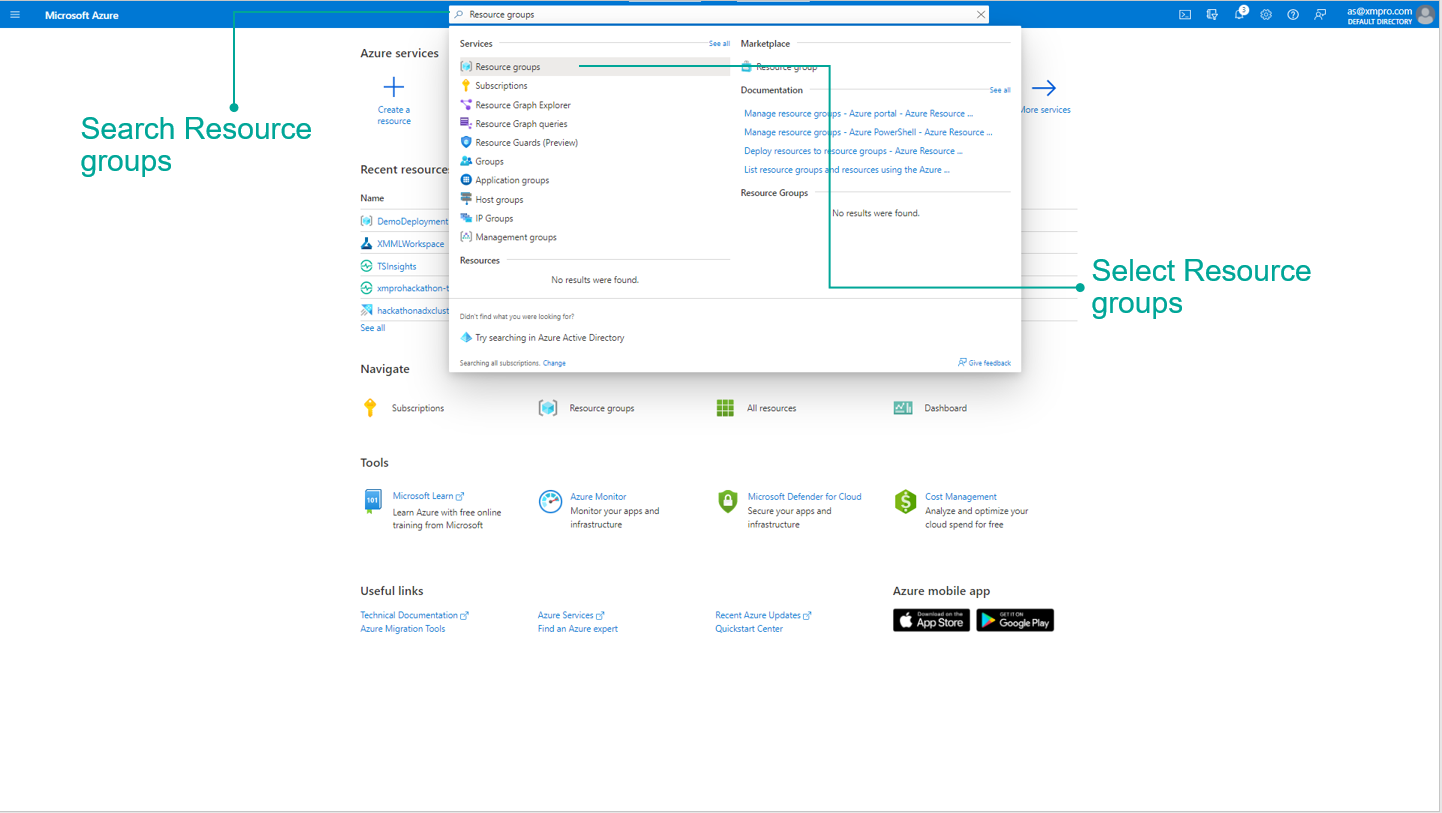Open More services arrow
The image size is (1442, 813).
coord(1044,88)
